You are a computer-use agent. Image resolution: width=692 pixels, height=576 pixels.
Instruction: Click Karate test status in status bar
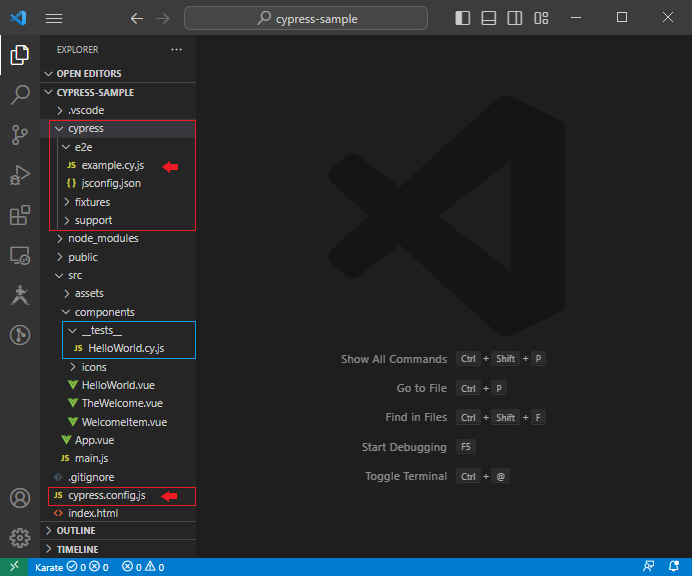click(72, 567)
